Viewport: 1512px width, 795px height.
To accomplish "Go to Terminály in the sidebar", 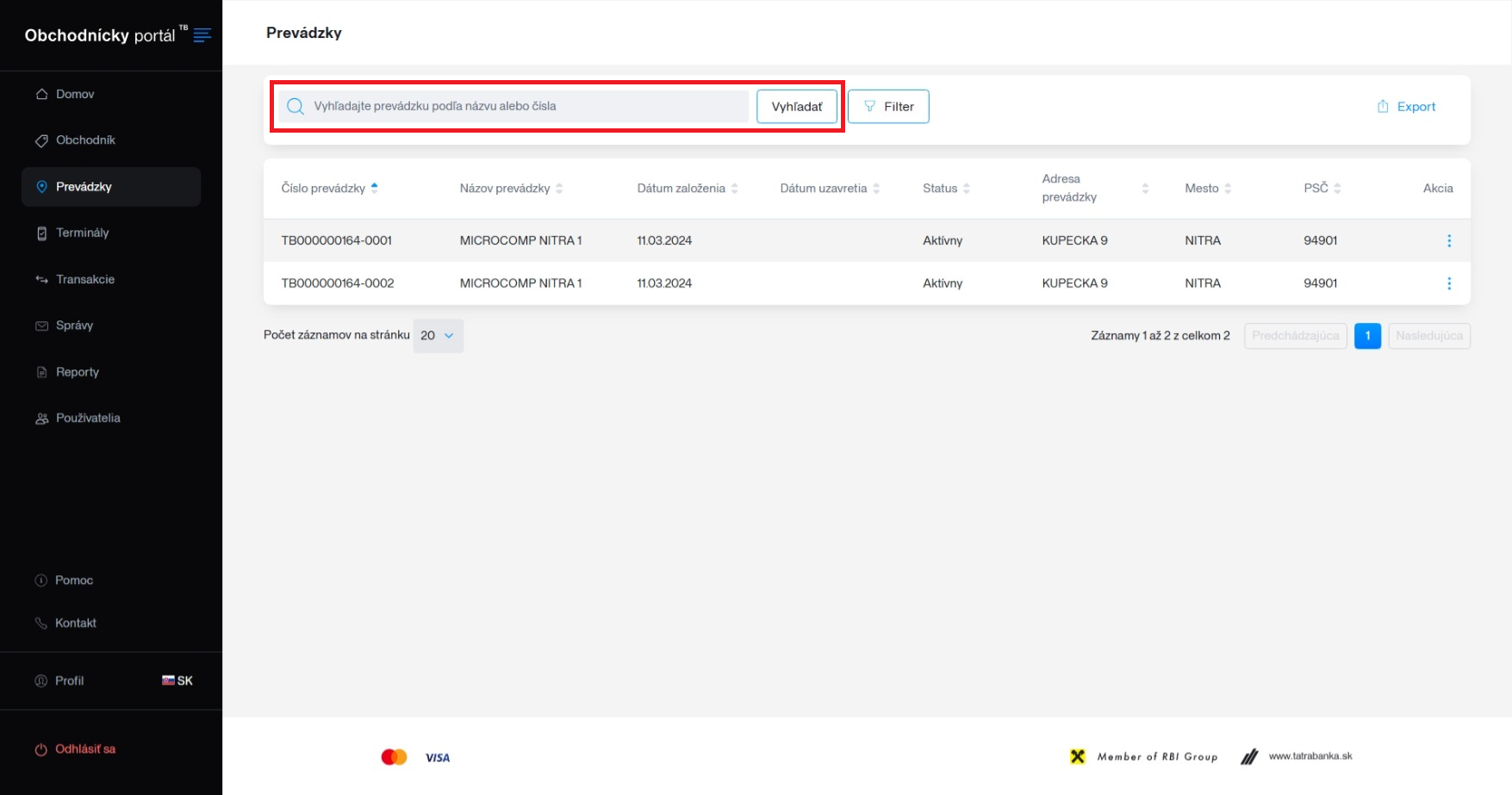I will click(83, 233).
